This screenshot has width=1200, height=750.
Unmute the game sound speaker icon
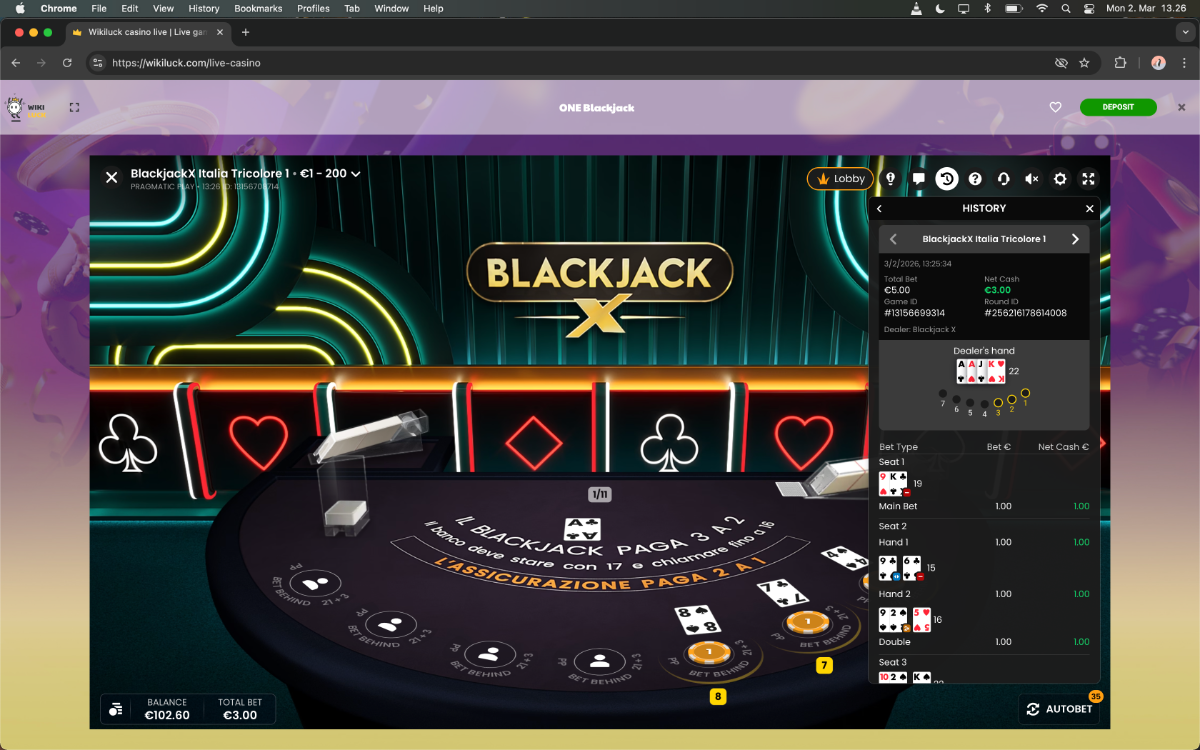pos(1031,179)
